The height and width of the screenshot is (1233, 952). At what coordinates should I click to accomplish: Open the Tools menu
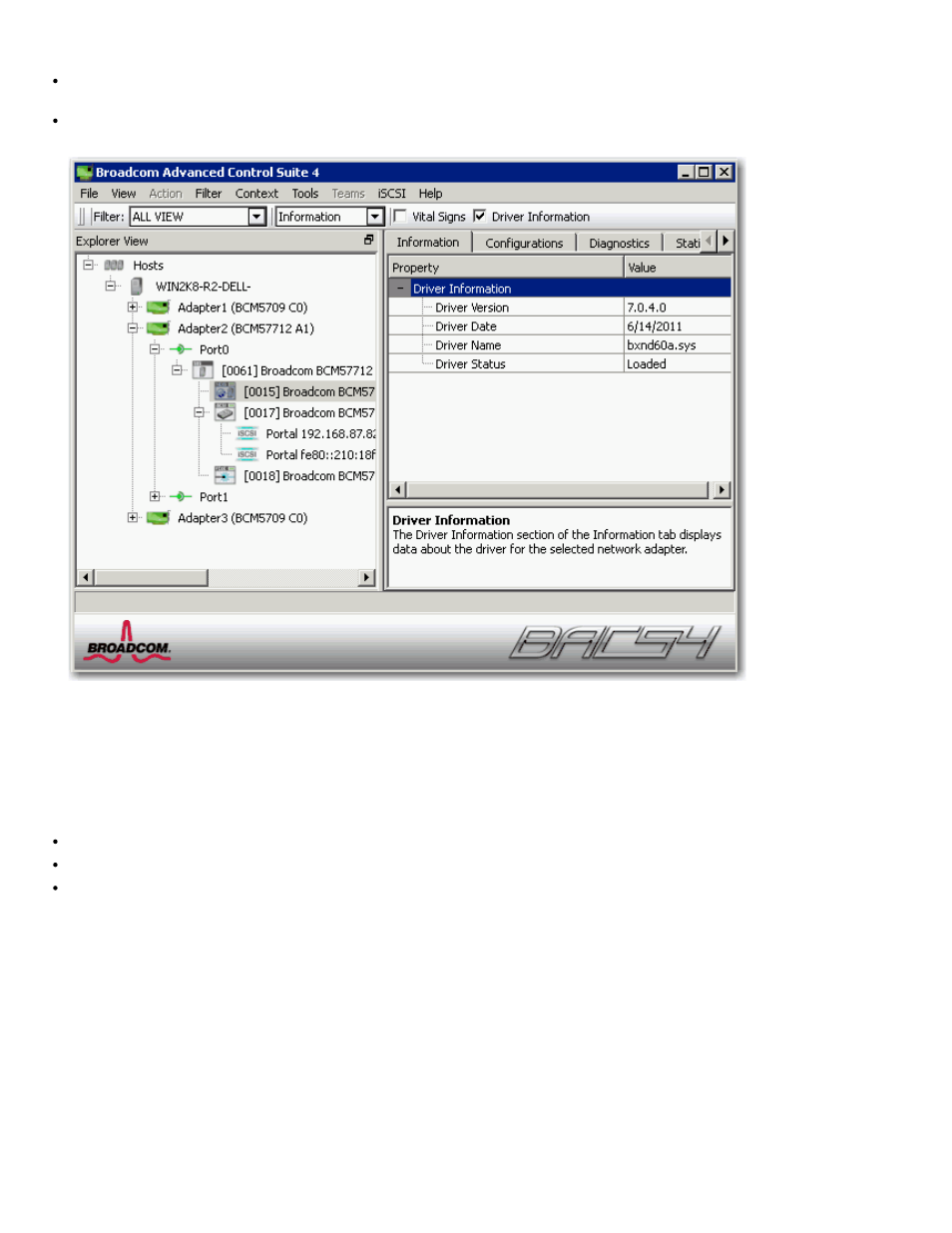point(305,194)
